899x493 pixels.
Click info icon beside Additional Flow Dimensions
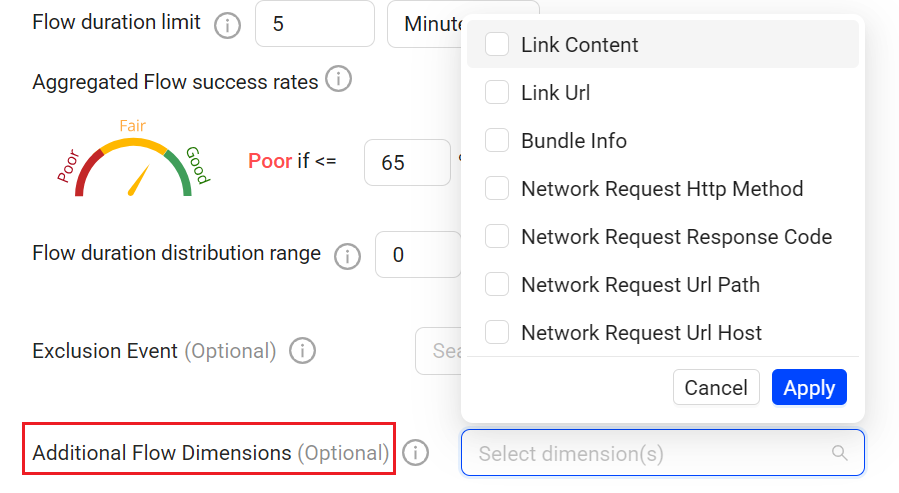pyautogui.click(x=415, y=453)
